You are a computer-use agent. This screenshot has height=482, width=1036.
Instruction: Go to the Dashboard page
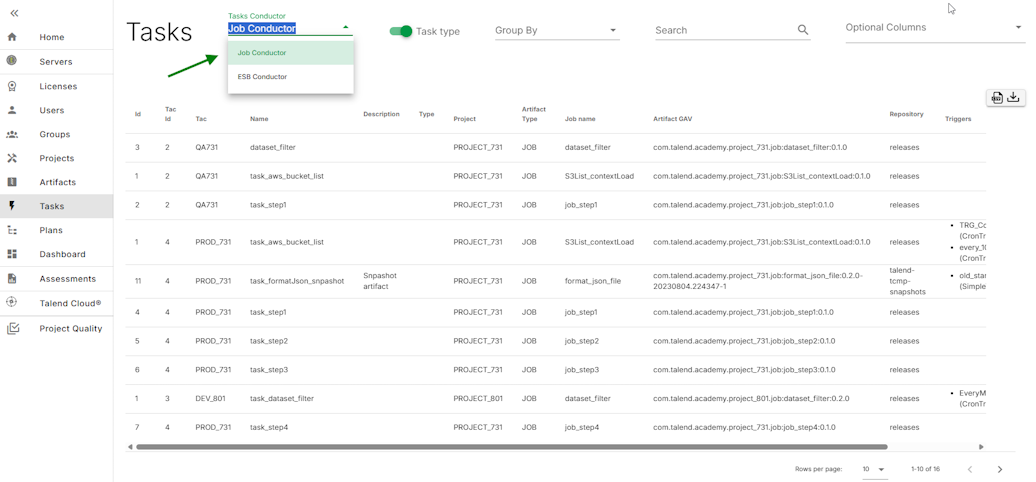(x=62, y=254)
